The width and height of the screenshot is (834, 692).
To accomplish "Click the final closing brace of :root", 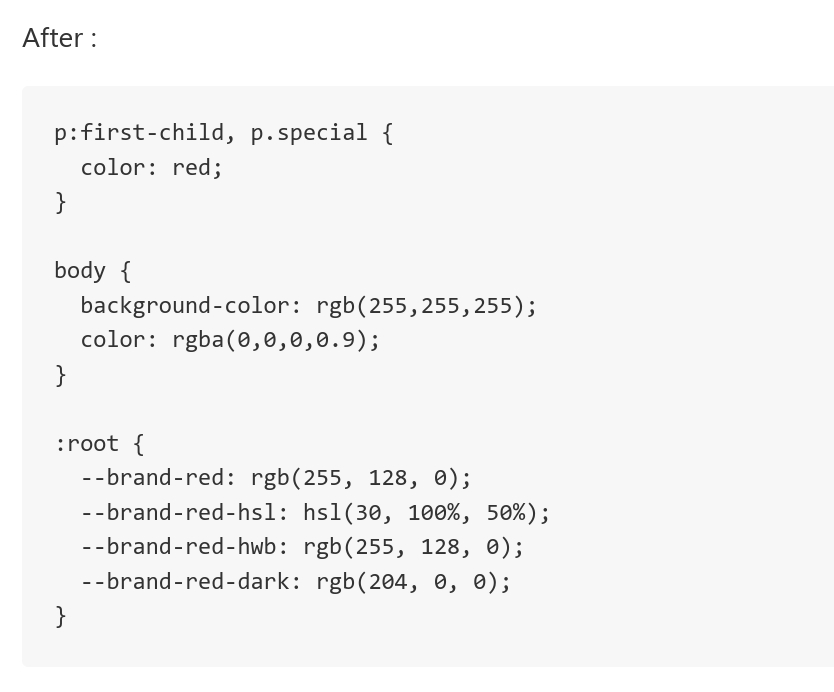I will coord(61,616).
